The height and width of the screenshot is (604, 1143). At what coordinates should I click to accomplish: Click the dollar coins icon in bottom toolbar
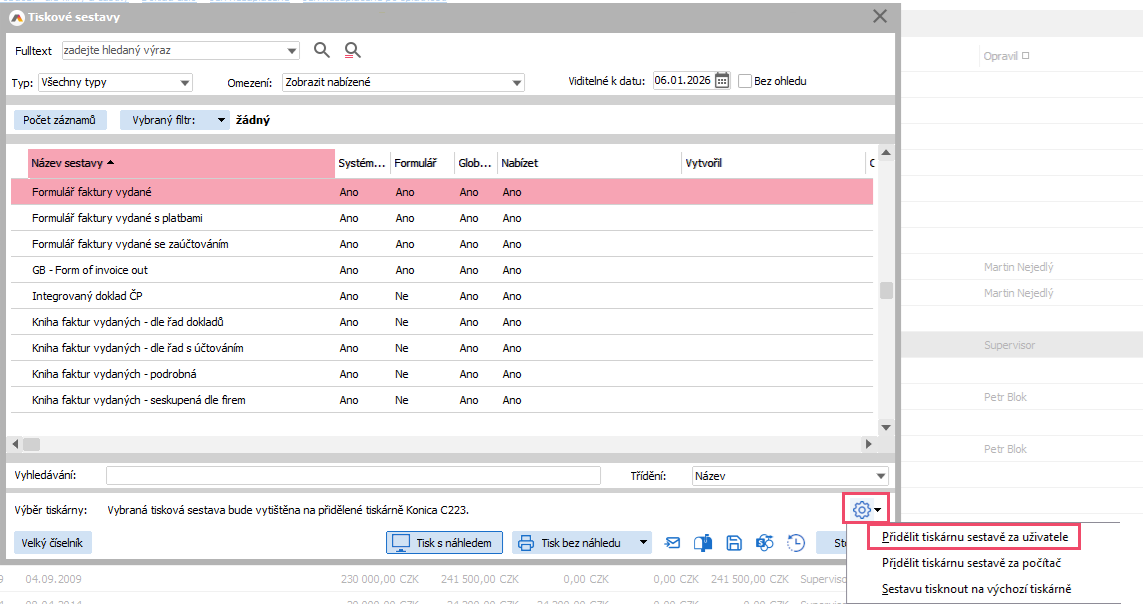coord(765,543)
